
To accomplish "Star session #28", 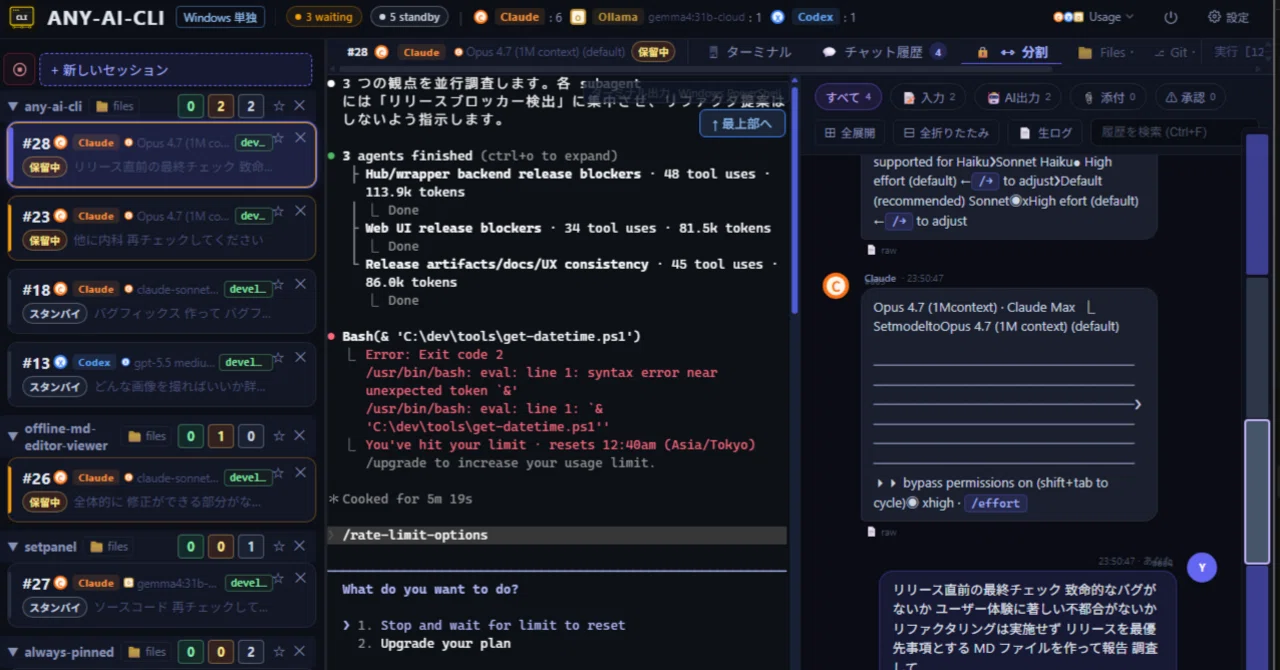I will (279, 137).
